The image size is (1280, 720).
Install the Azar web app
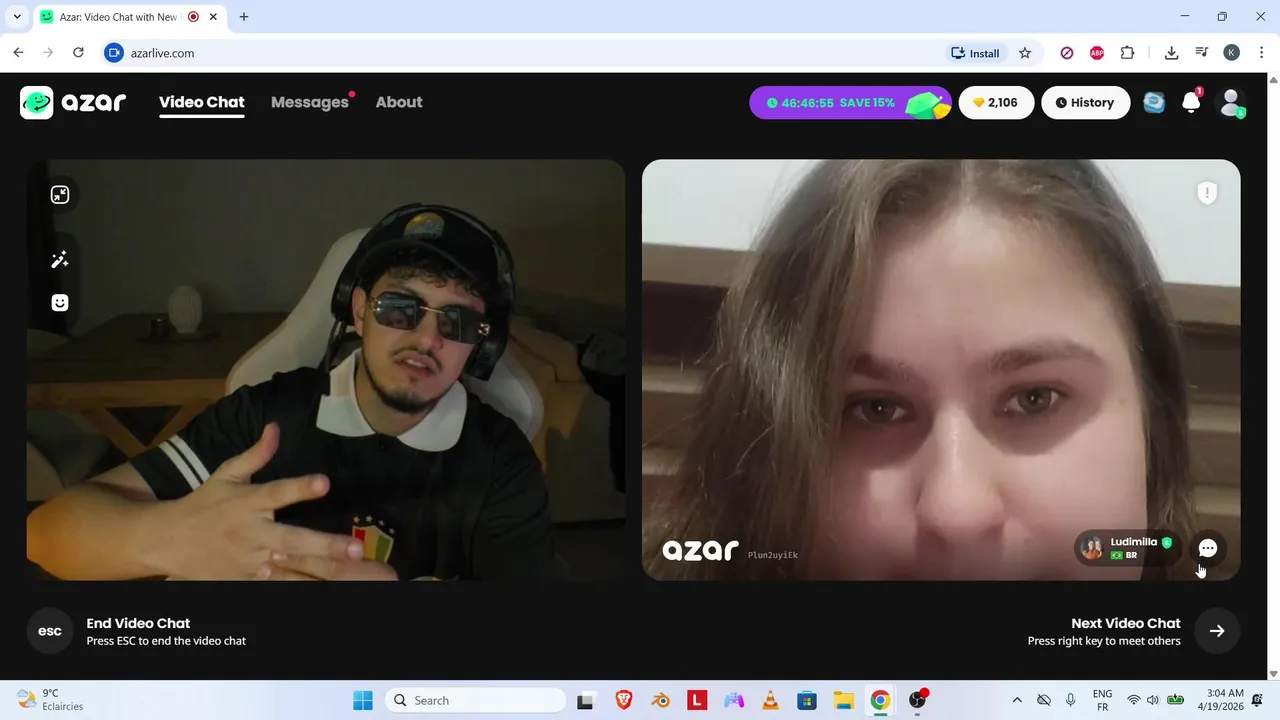pos(975,53)
